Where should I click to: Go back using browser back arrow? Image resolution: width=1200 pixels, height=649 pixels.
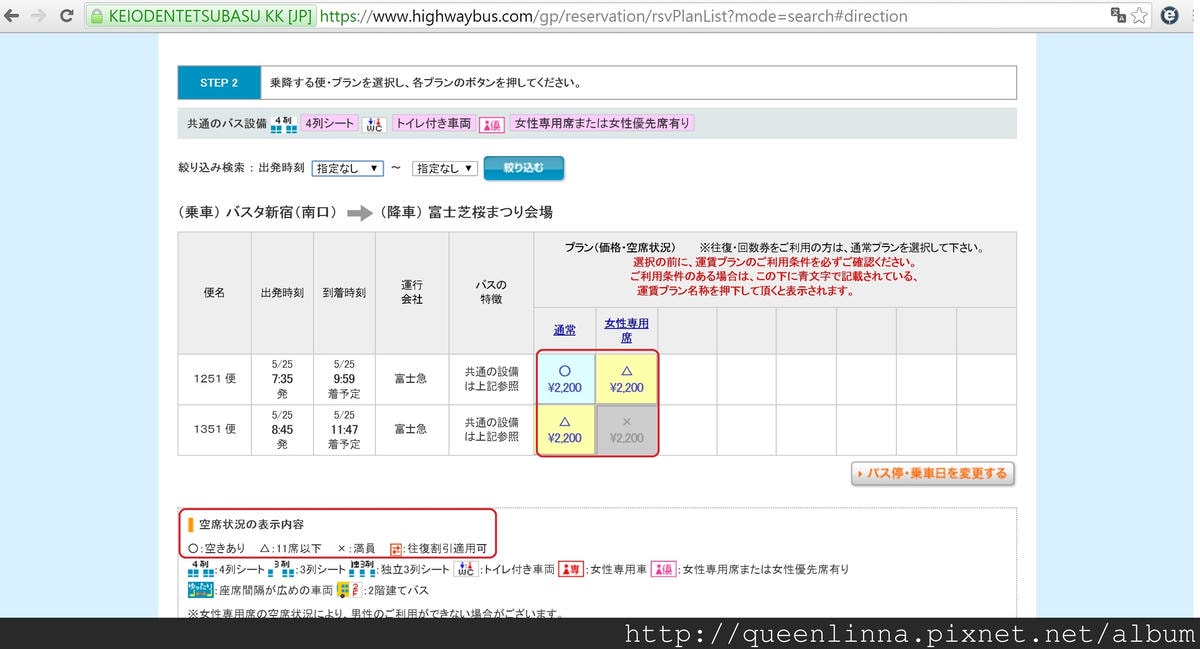click(13, 16)
